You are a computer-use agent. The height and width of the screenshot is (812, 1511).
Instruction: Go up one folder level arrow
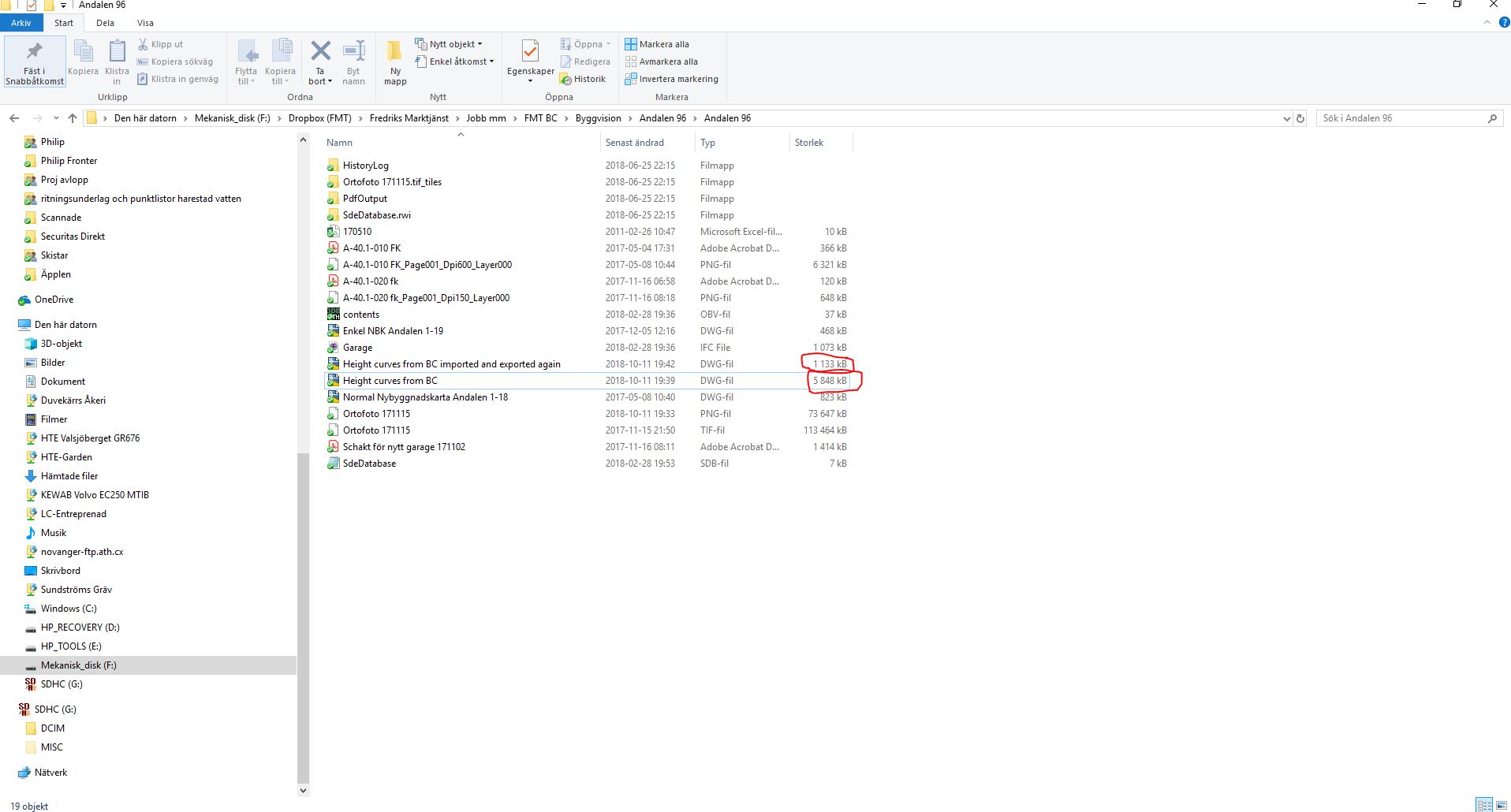tap(73, 118)
